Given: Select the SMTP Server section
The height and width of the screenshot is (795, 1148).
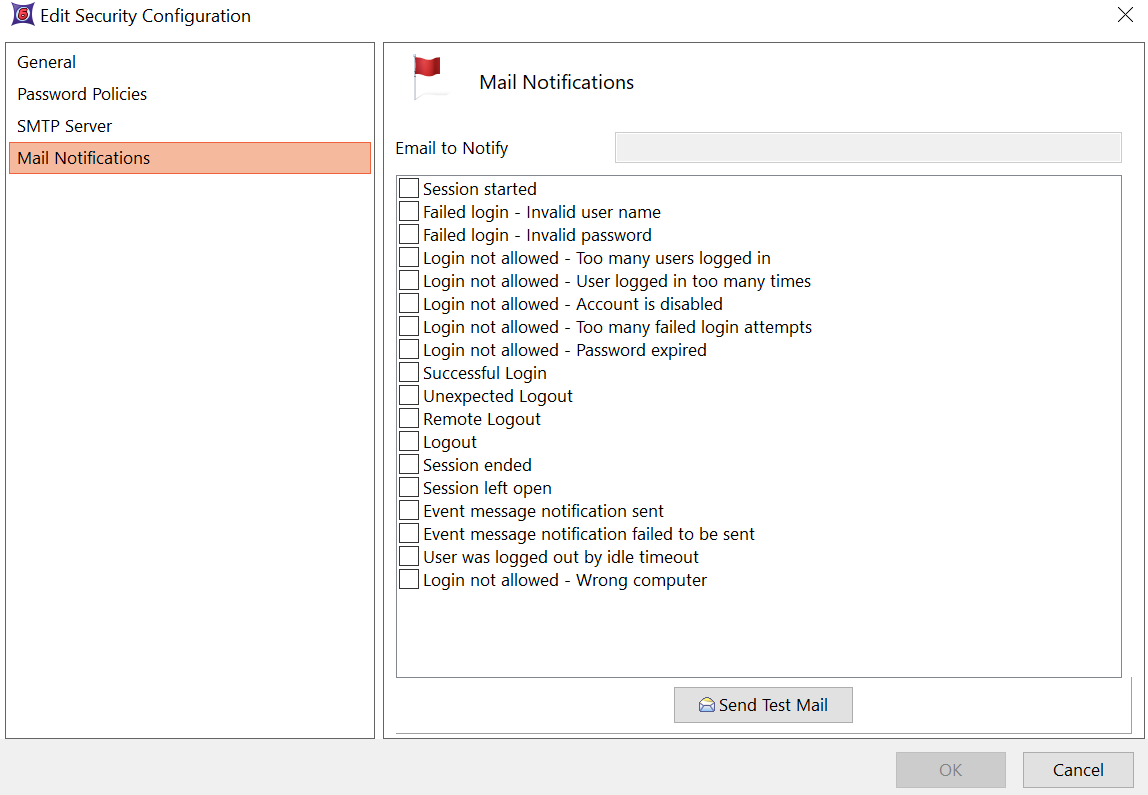Looking at the screenshot, I should pyautogui.click(x=65, y=126).
